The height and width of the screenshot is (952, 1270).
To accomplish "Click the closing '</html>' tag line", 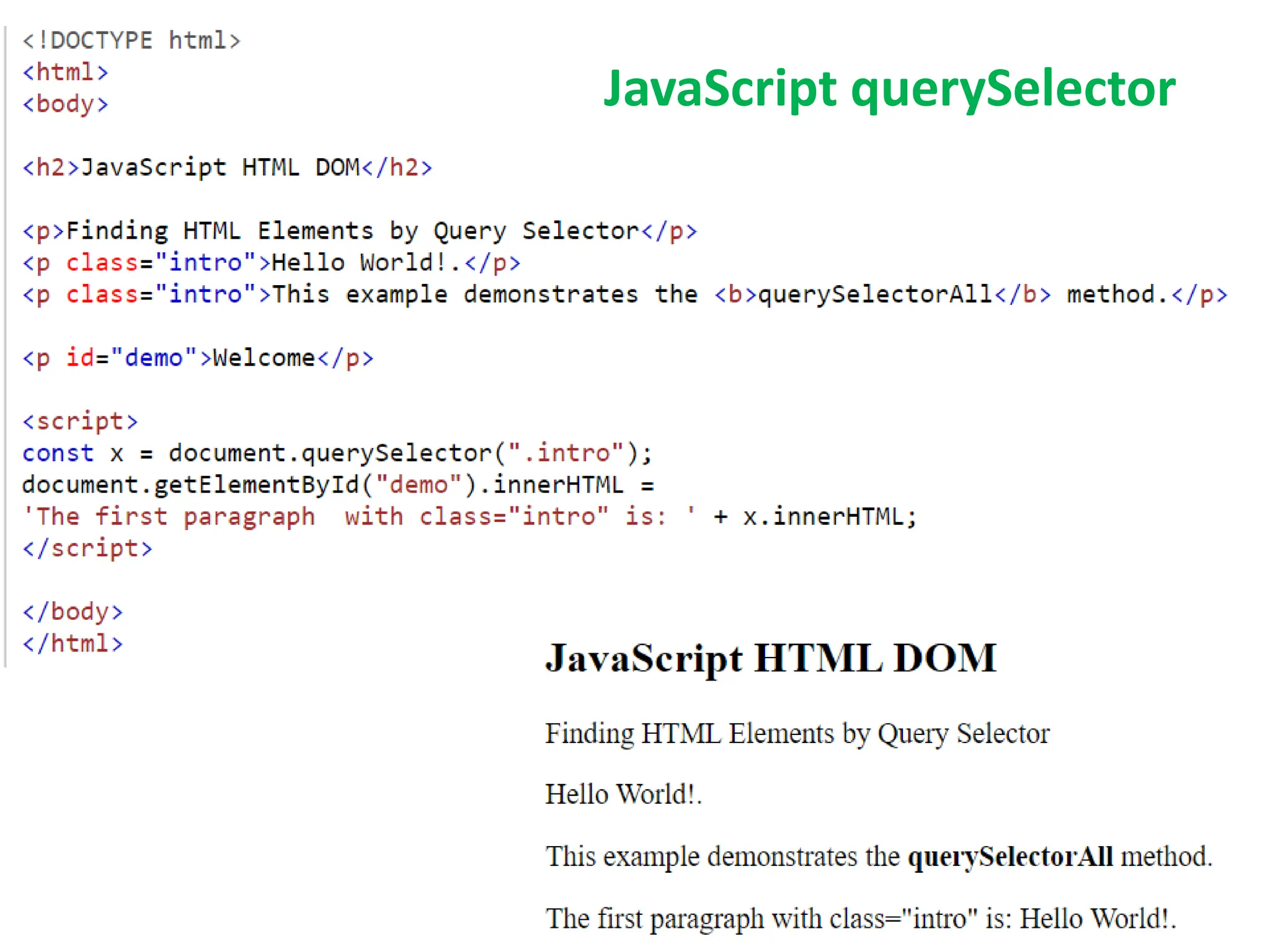I will tap(73, 644).
